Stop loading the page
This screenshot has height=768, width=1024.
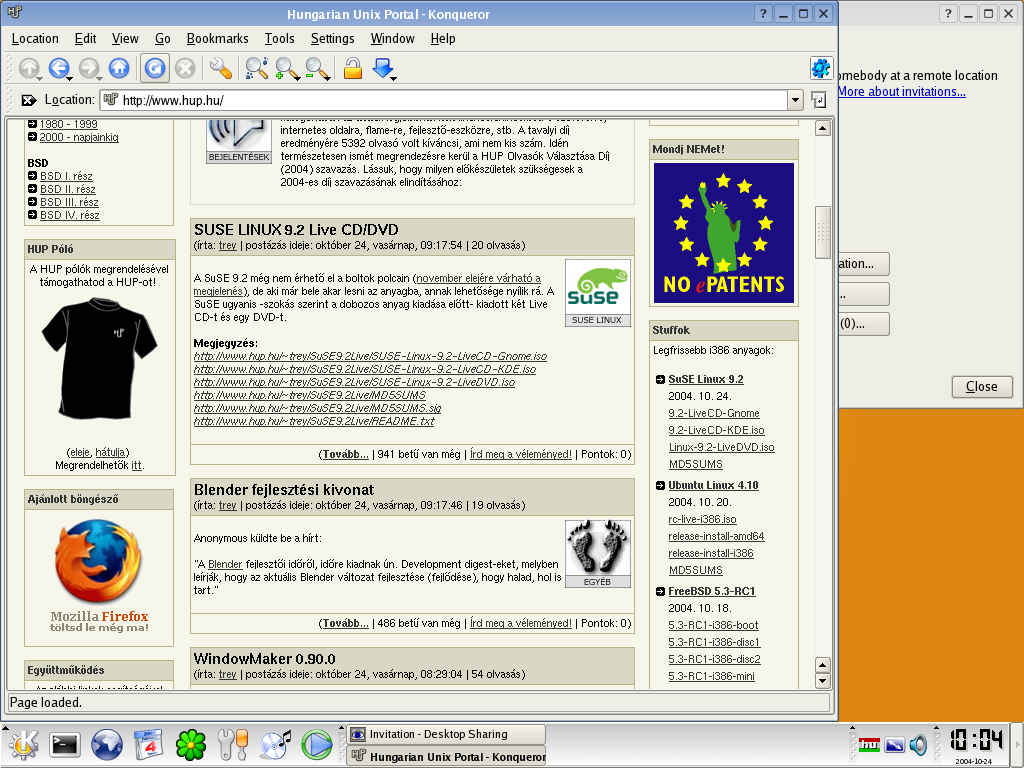pyautogui.click(x=185, y=68)
